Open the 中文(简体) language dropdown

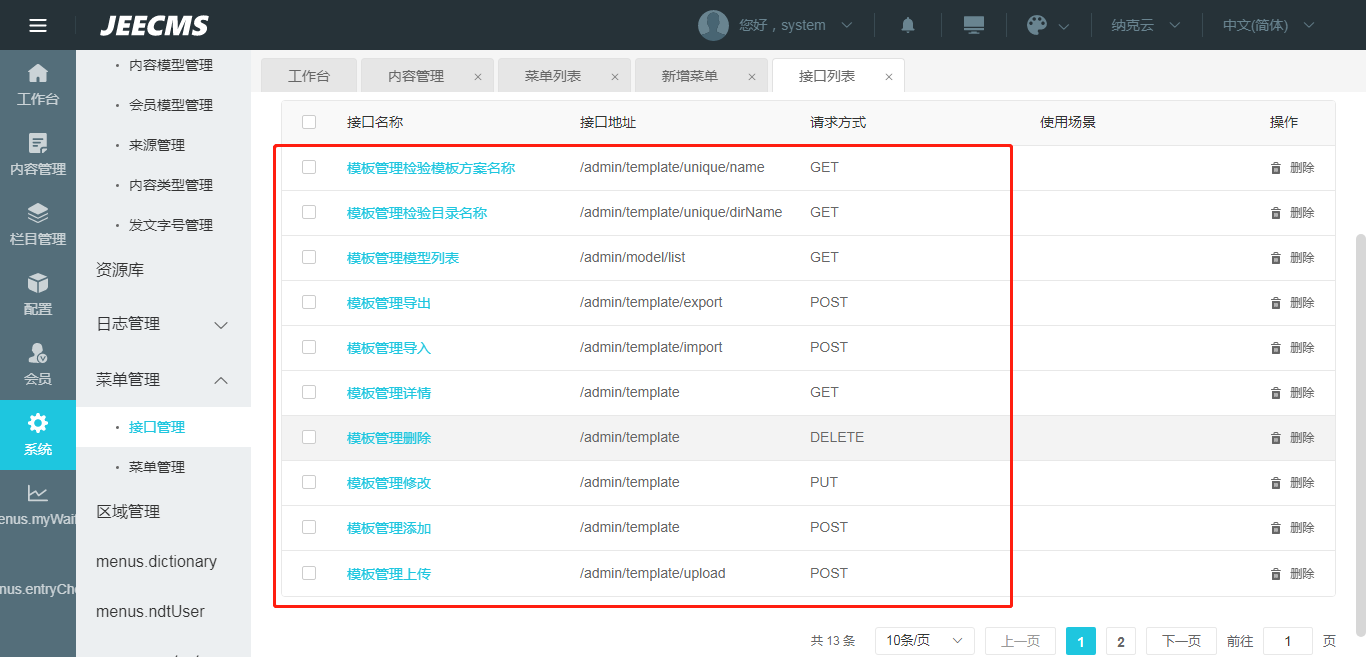pos(1268,25)
